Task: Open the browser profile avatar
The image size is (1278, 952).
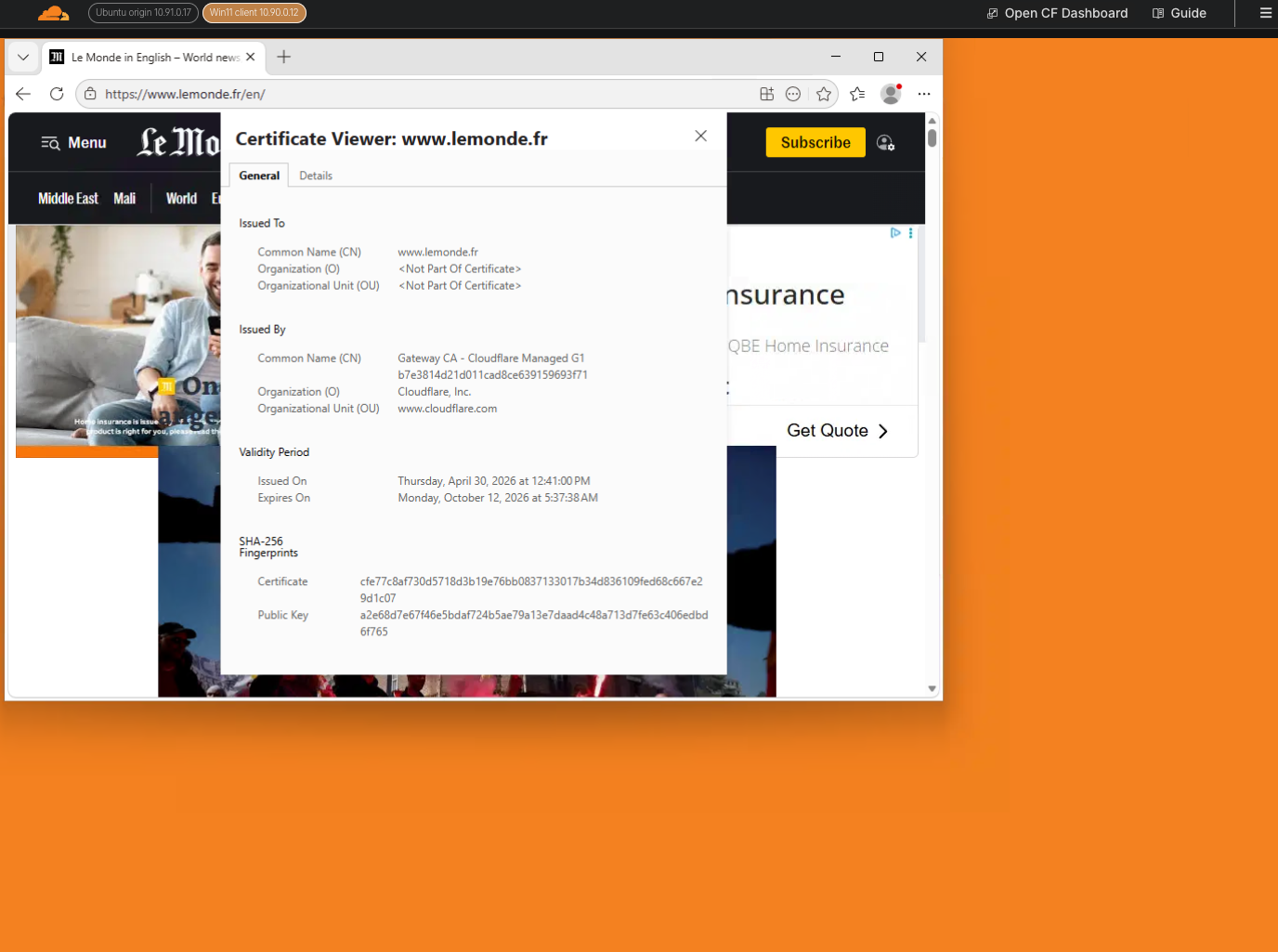Action: point(891,94)
